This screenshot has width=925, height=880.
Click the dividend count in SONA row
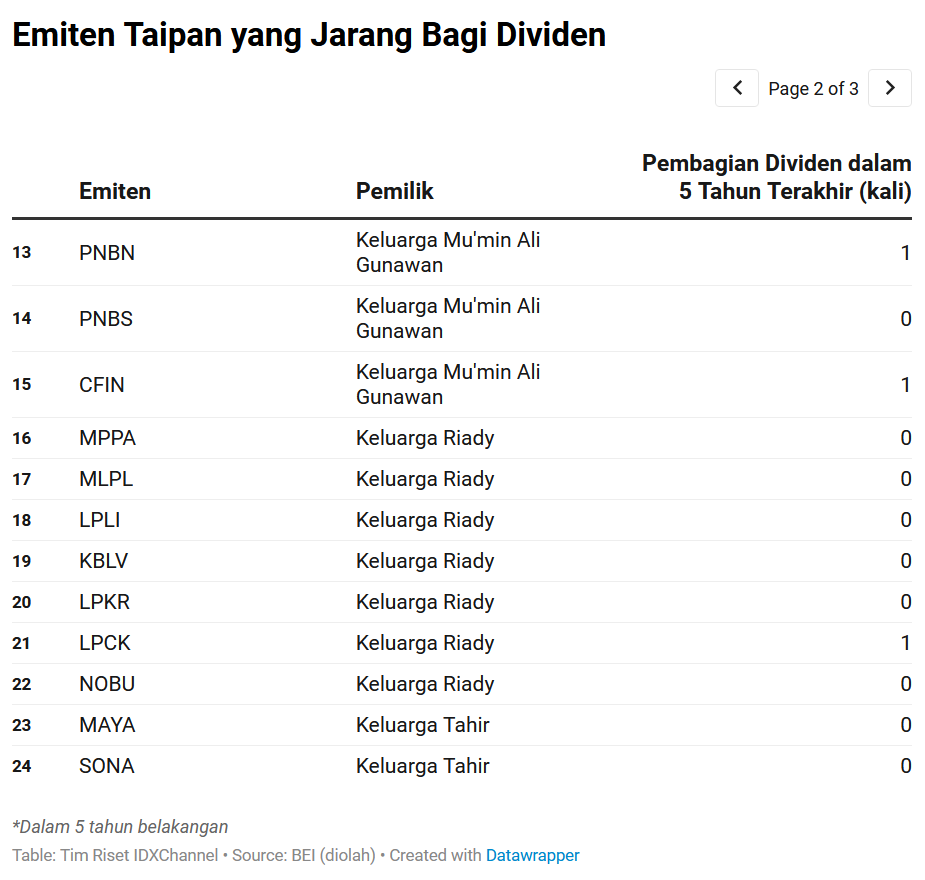click(x=906, y=766)
